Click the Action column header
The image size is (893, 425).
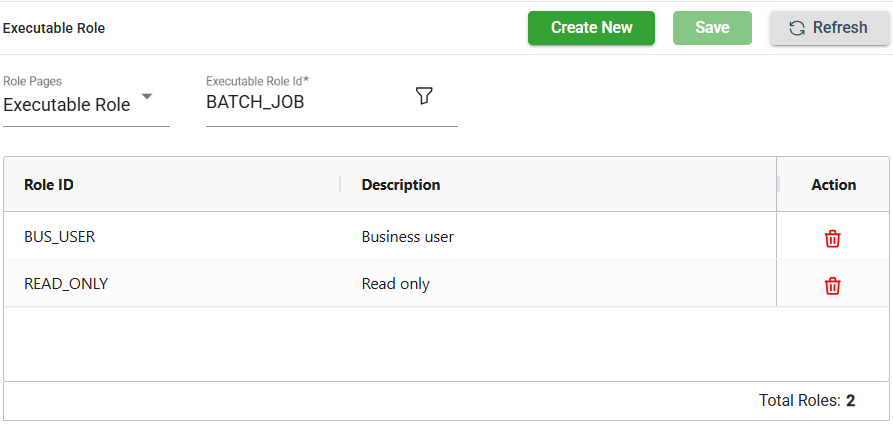point(833,185)
